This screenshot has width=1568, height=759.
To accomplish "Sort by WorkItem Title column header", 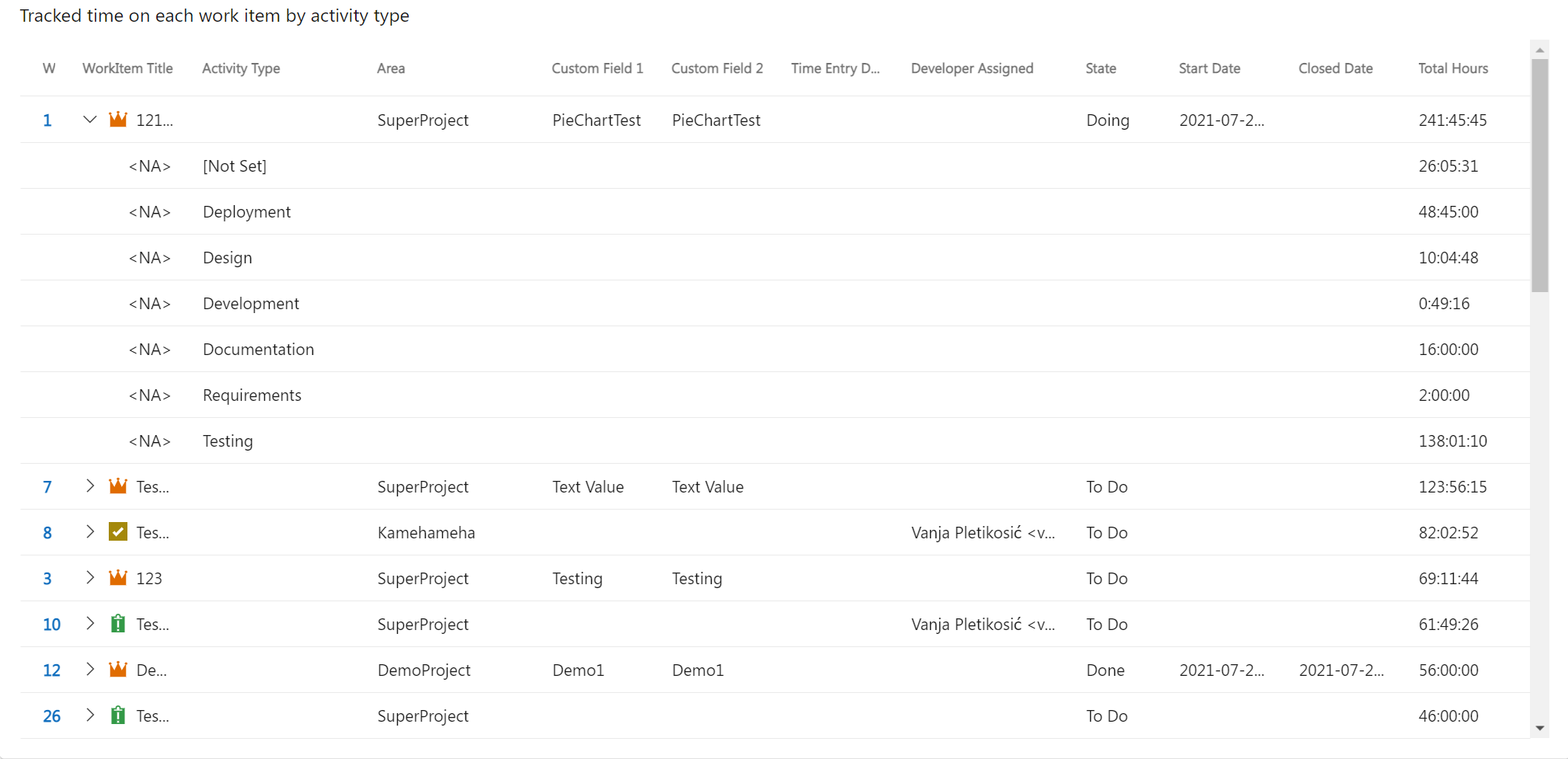I will [x=127, y=68].
